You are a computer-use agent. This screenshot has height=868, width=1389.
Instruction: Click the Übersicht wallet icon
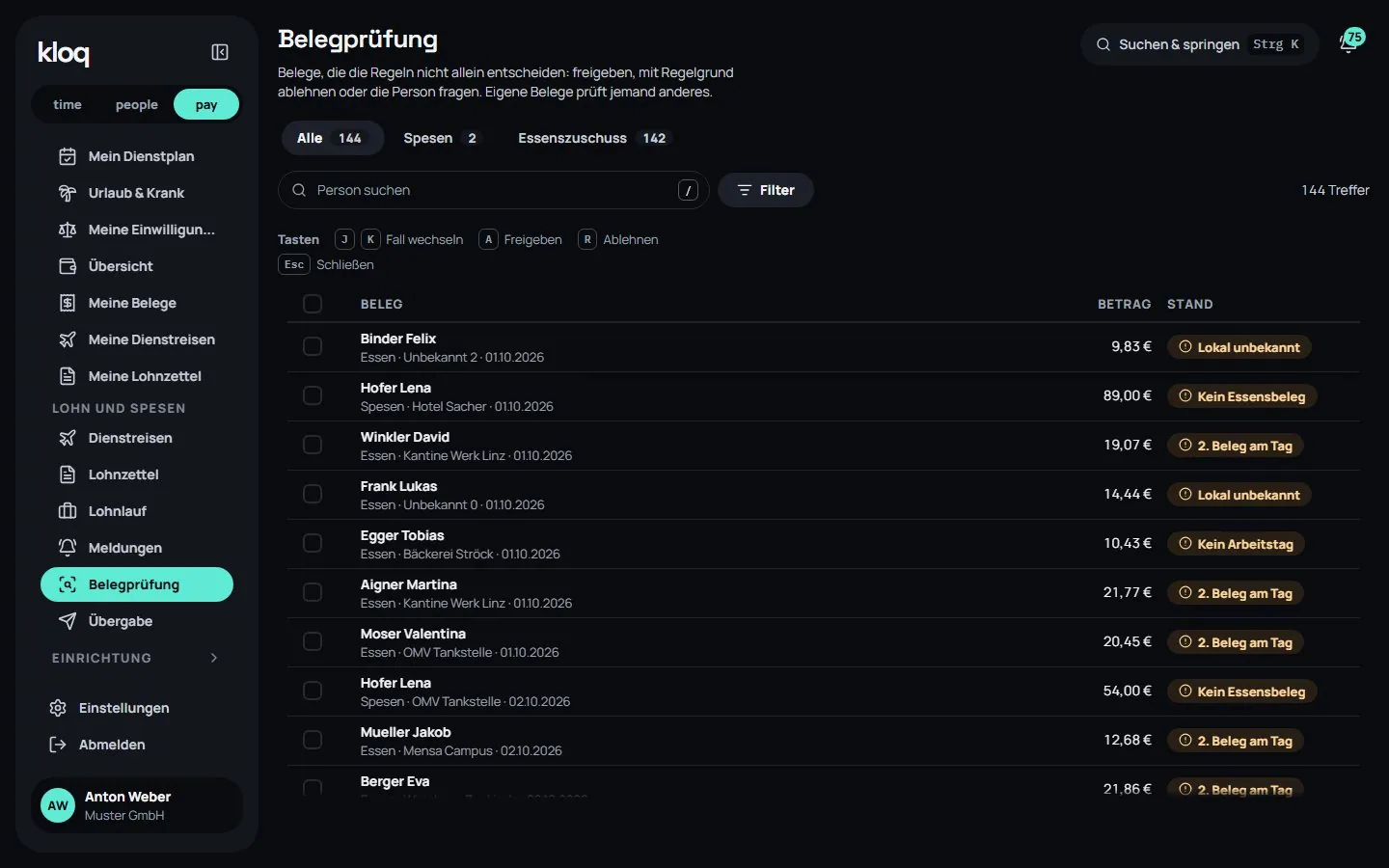coord(68,266)
